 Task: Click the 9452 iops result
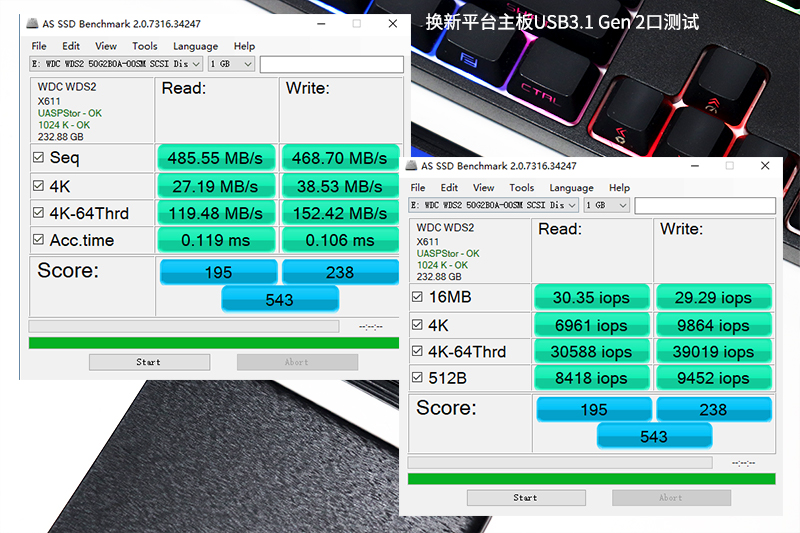tap(714, 378)
